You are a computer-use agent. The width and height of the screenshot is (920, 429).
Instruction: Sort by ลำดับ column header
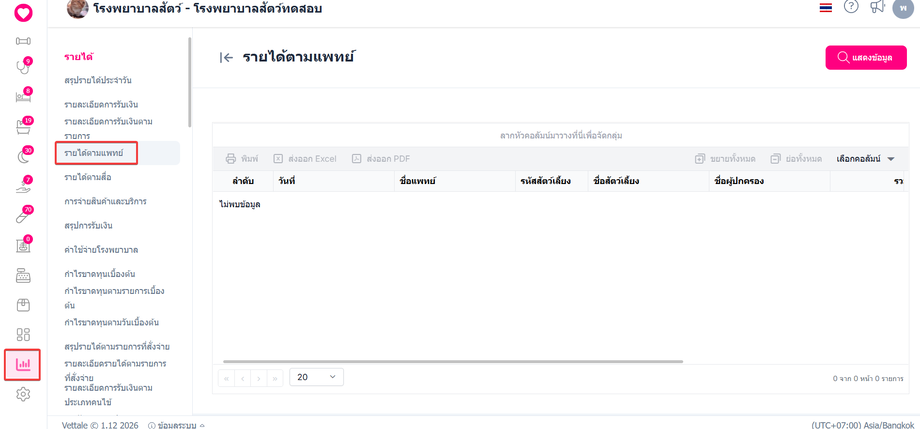pyautogui.click(x=242, y=181)
